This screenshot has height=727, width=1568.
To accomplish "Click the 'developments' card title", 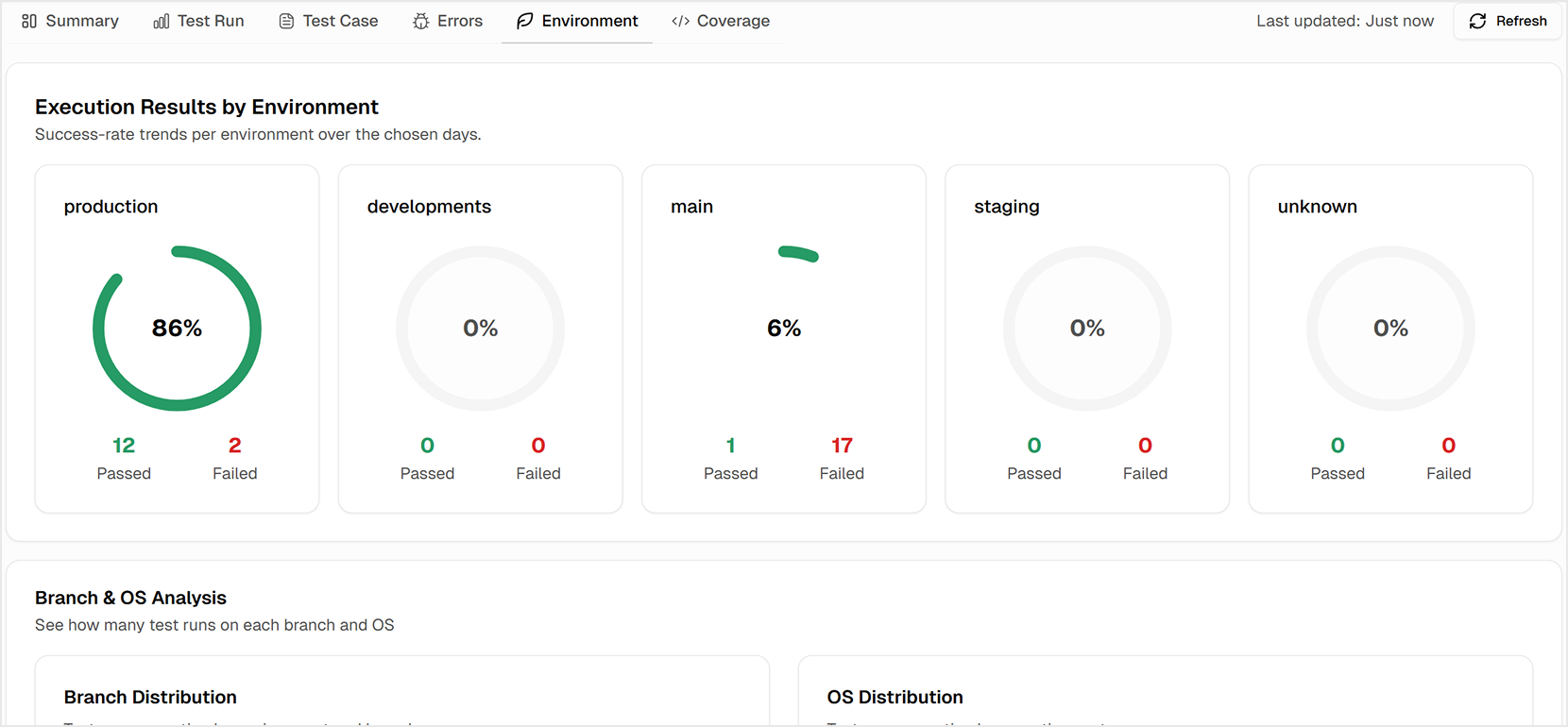I will (x=429, y=207).
